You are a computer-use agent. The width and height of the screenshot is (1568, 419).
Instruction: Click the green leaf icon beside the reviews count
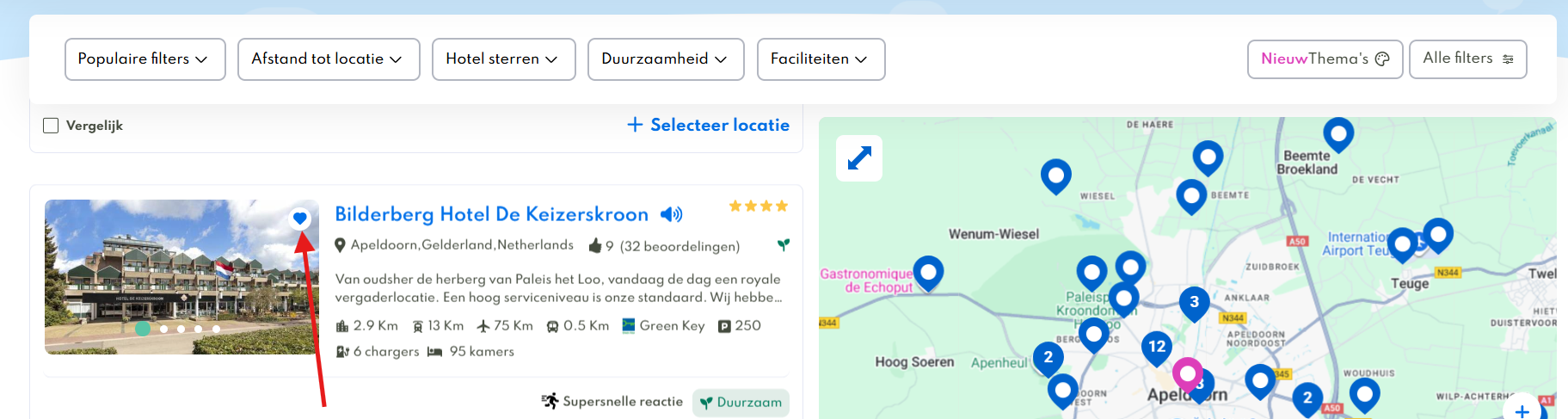(783, 245)
